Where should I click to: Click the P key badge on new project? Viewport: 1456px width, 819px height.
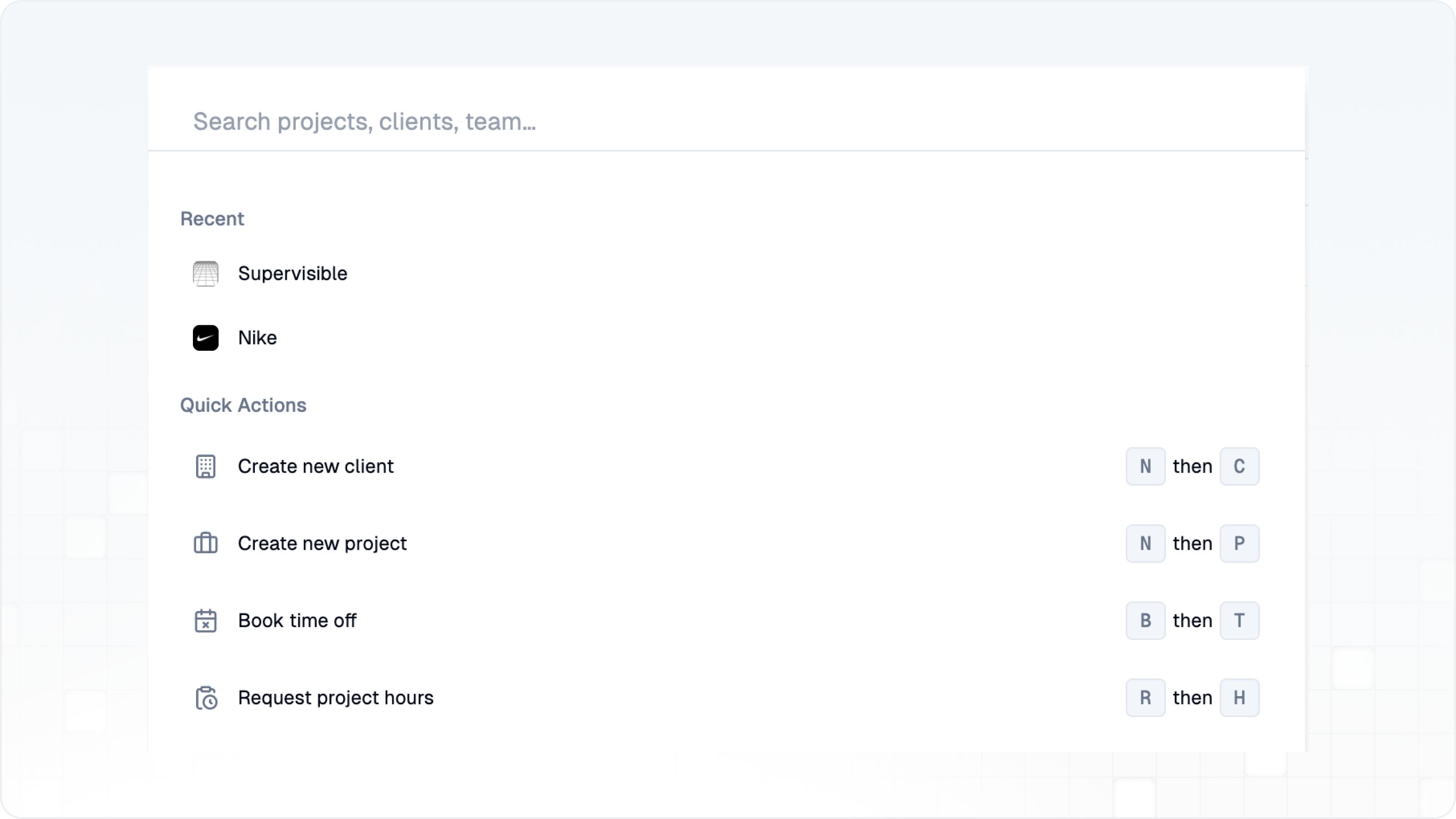point(1239,543)
